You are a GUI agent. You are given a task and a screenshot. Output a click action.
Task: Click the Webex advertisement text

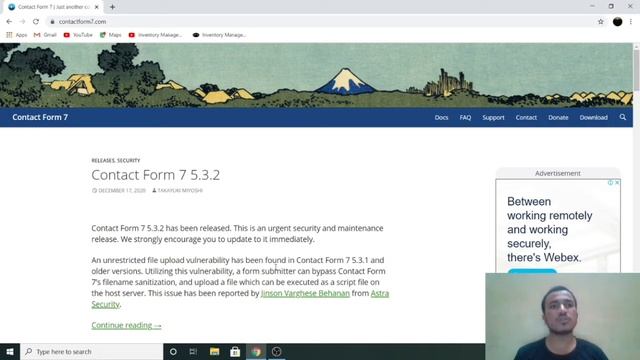549,229
